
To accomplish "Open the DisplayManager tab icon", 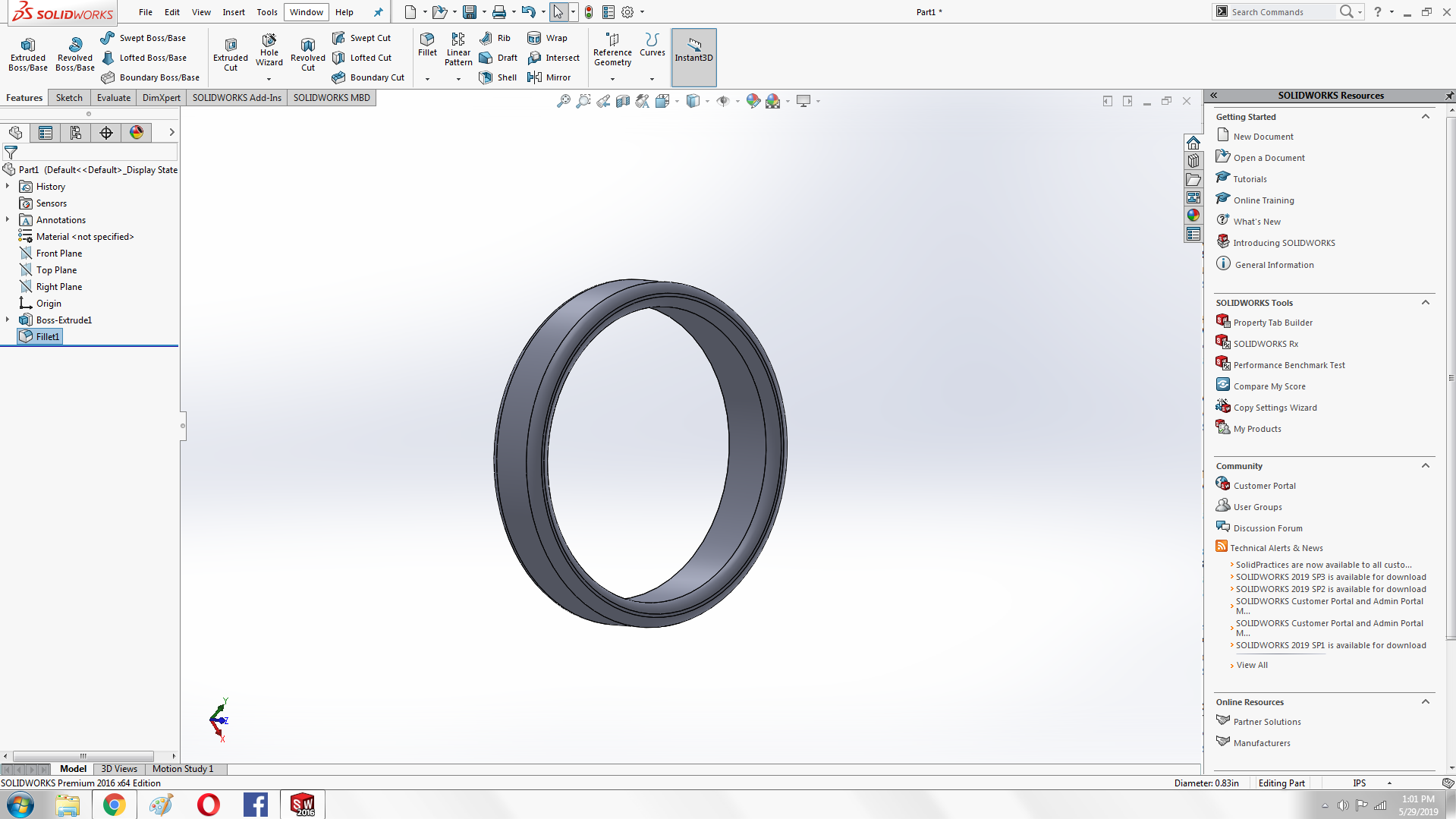I will pyautogui.click(x=137, y=133).
